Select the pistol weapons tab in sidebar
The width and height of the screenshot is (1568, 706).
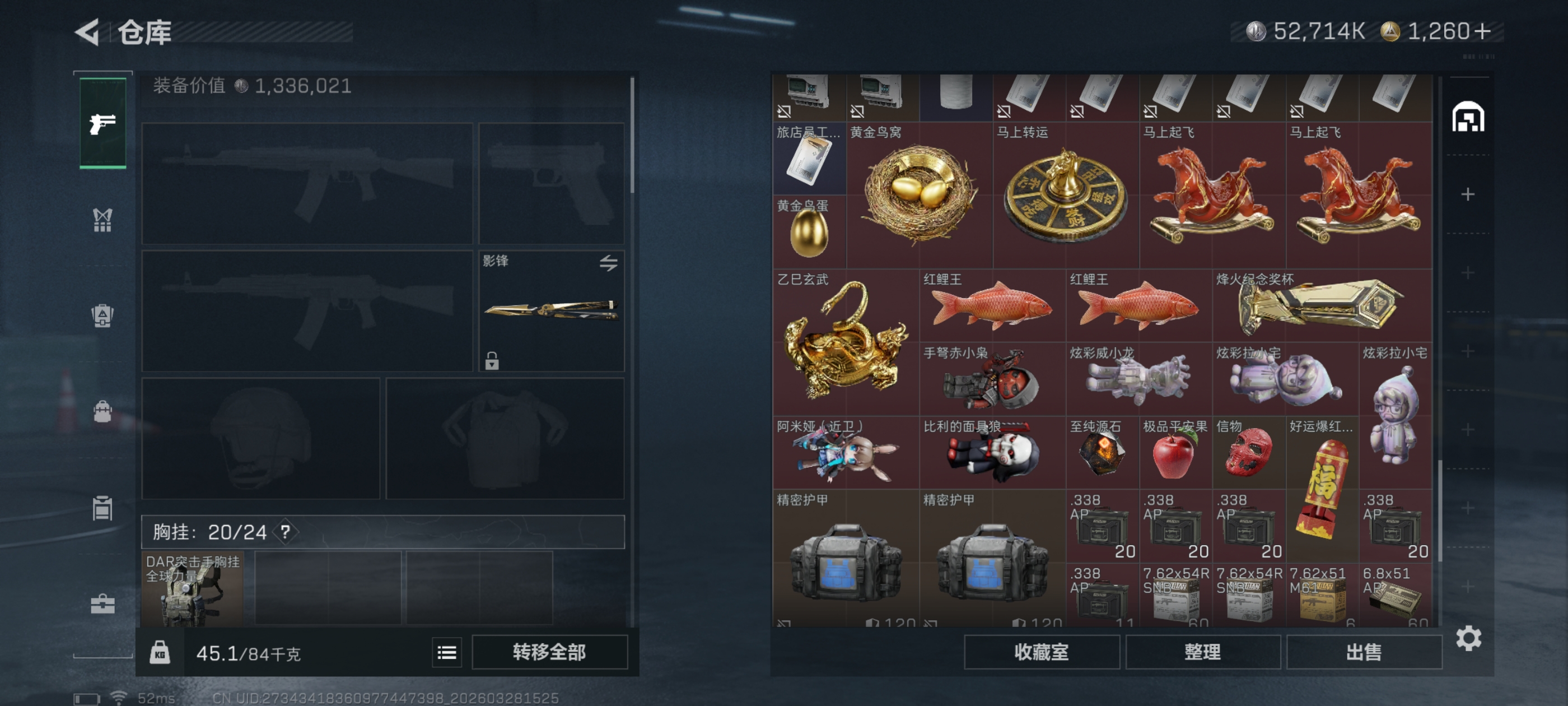[103, 123]
